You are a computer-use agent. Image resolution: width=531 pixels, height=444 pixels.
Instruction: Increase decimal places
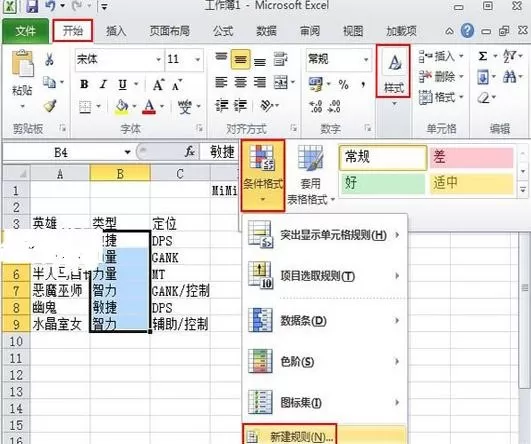tap(316, 106)
